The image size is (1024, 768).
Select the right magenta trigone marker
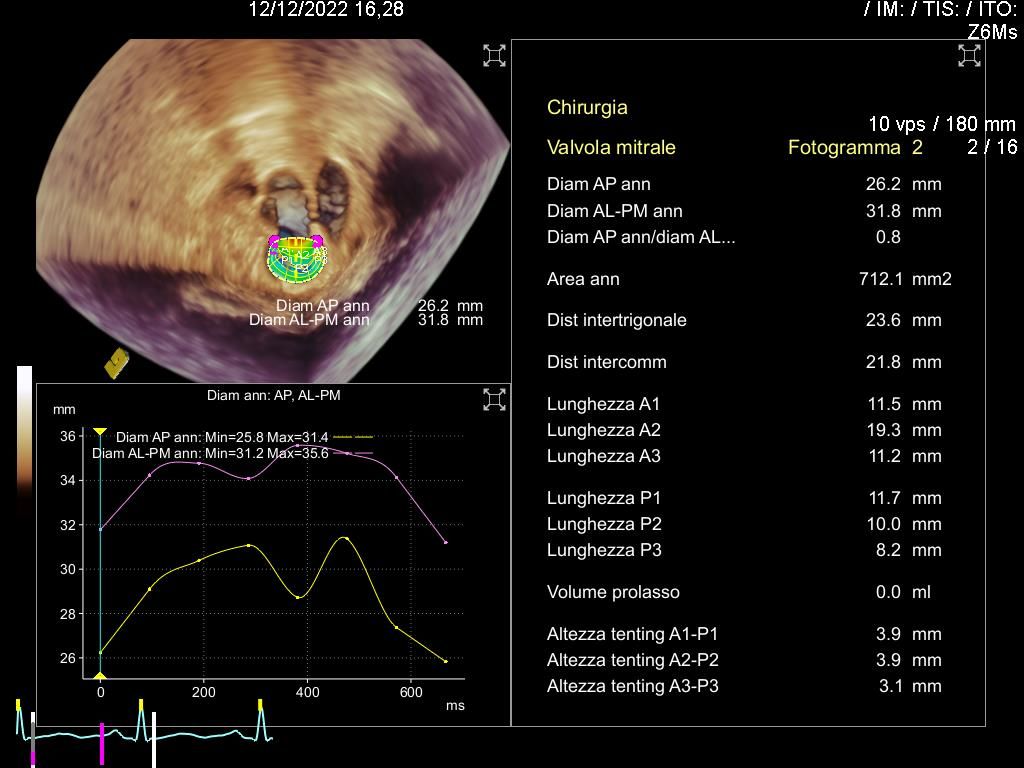pyautogui.click(x=318, y=241)
